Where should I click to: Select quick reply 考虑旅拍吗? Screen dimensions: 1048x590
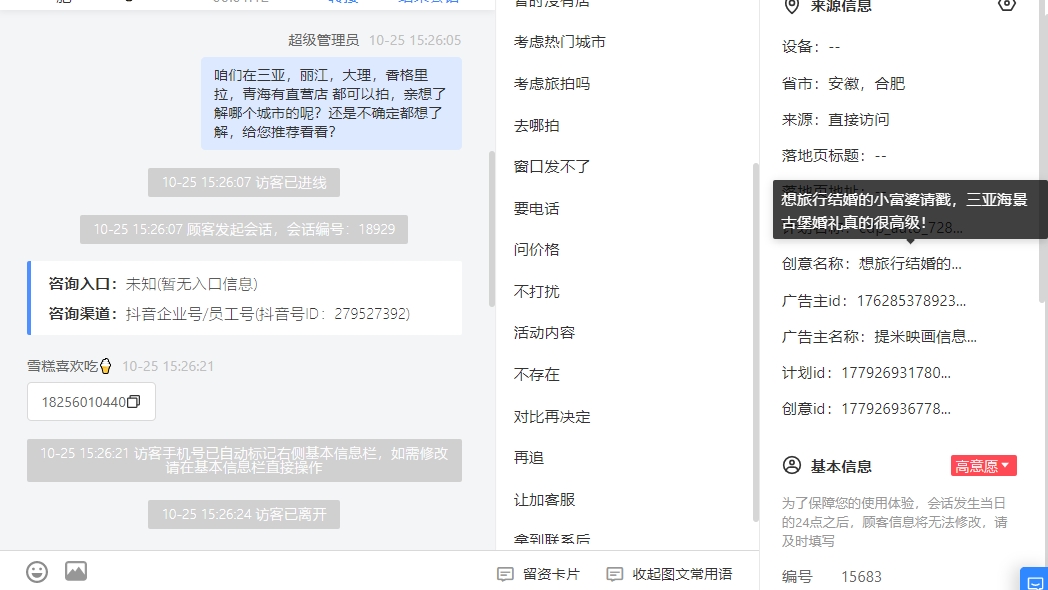point(551,84)
